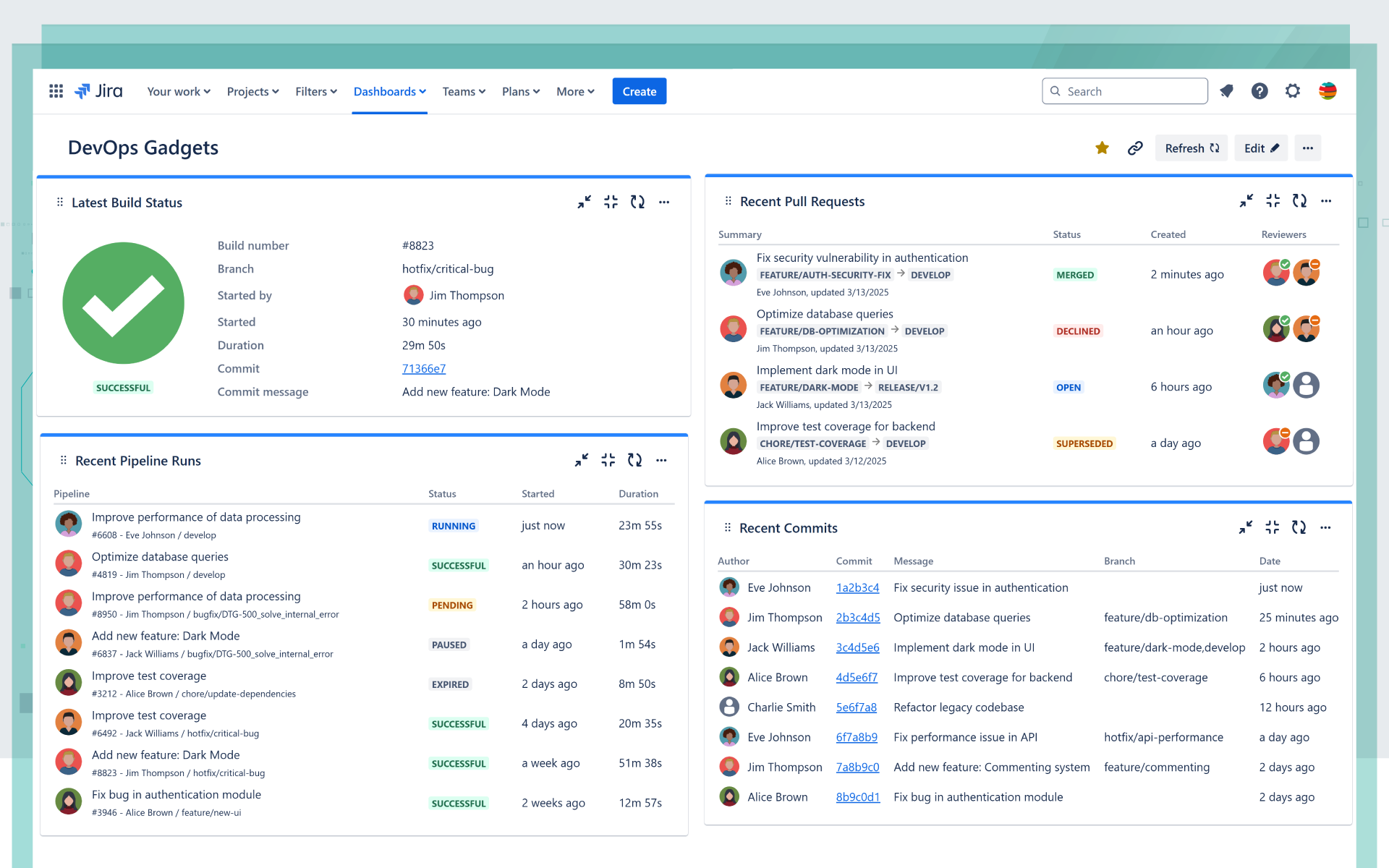
Task: Open Jira settings from the gear icon
Action: tap(1293, 91)
